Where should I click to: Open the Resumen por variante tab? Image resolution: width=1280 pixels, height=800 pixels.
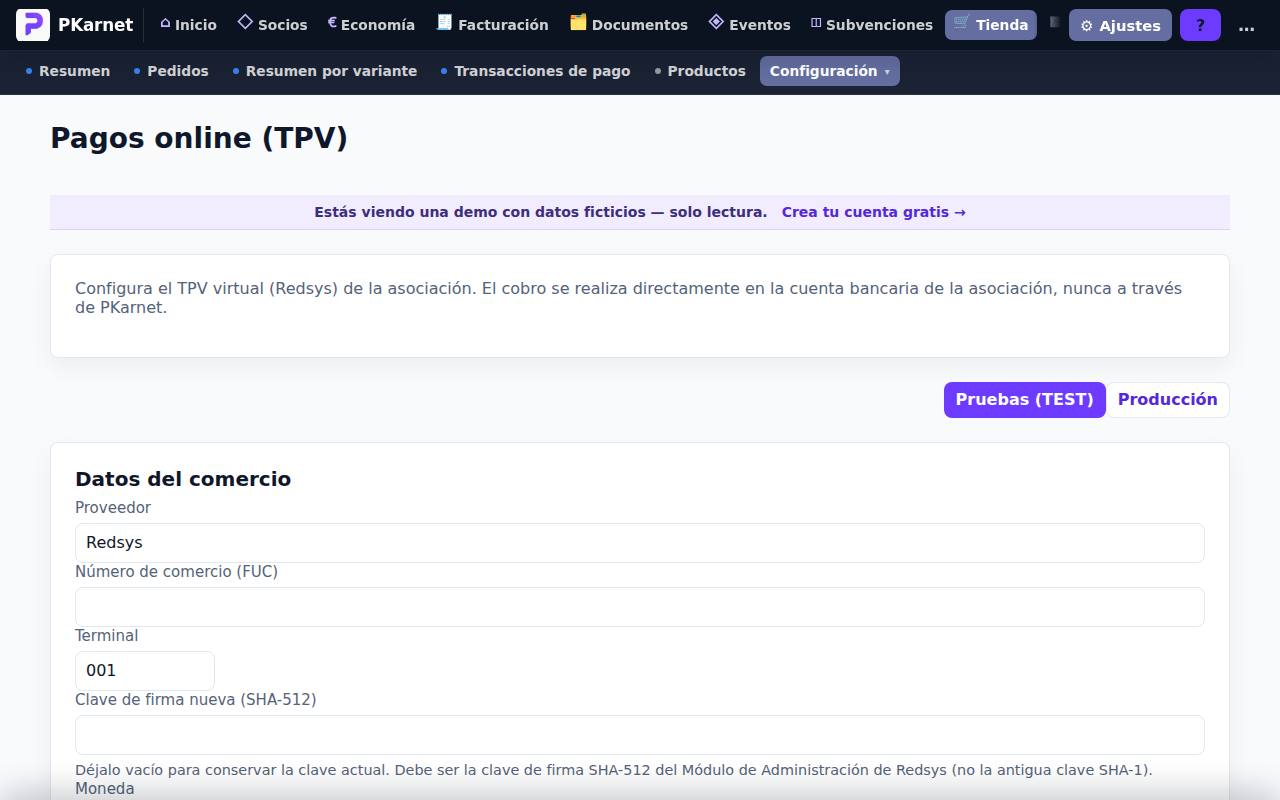point(324,71)
